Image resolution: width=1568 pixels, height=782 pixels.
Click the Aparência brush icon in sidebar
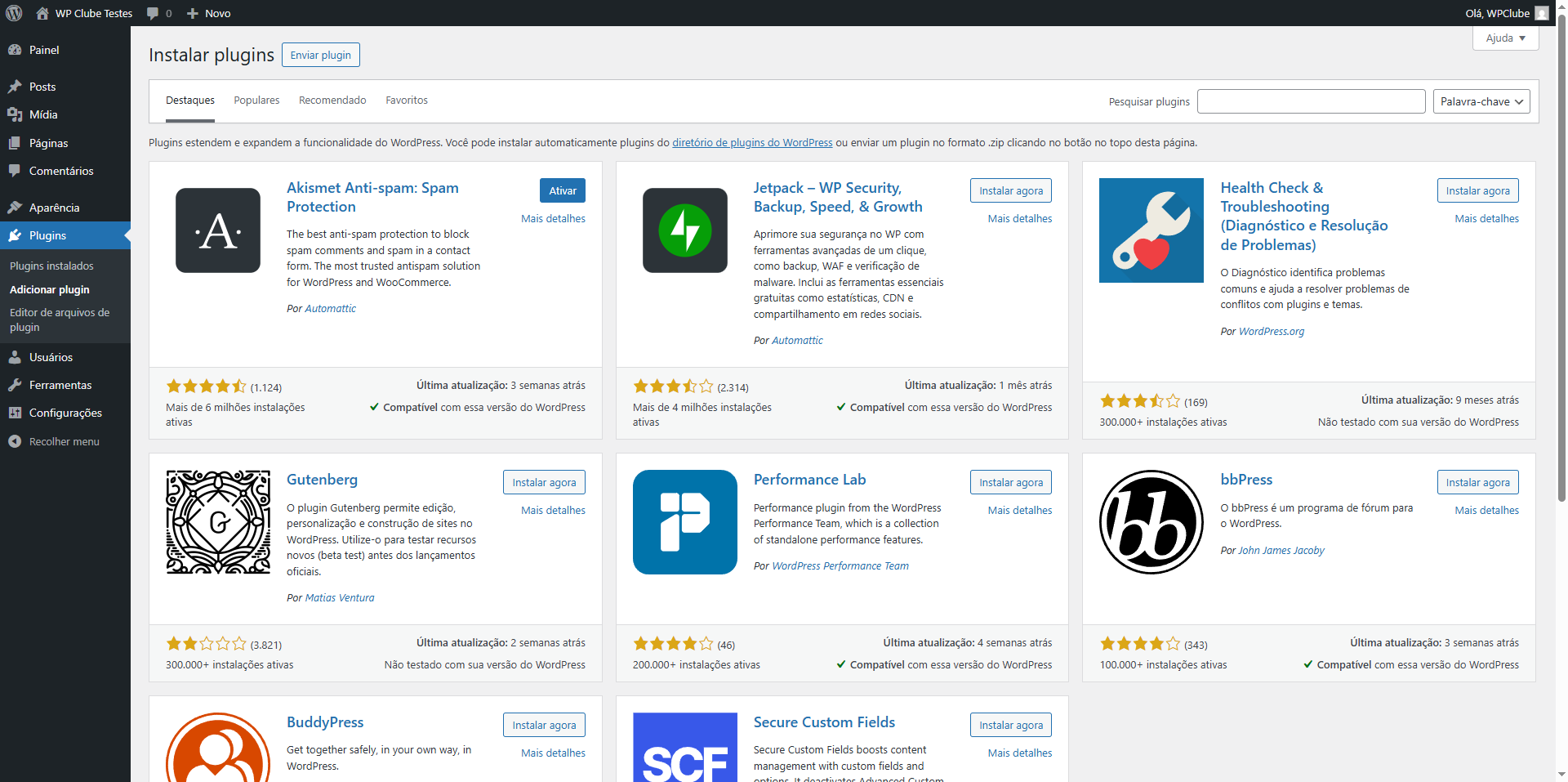coord(15,208)
